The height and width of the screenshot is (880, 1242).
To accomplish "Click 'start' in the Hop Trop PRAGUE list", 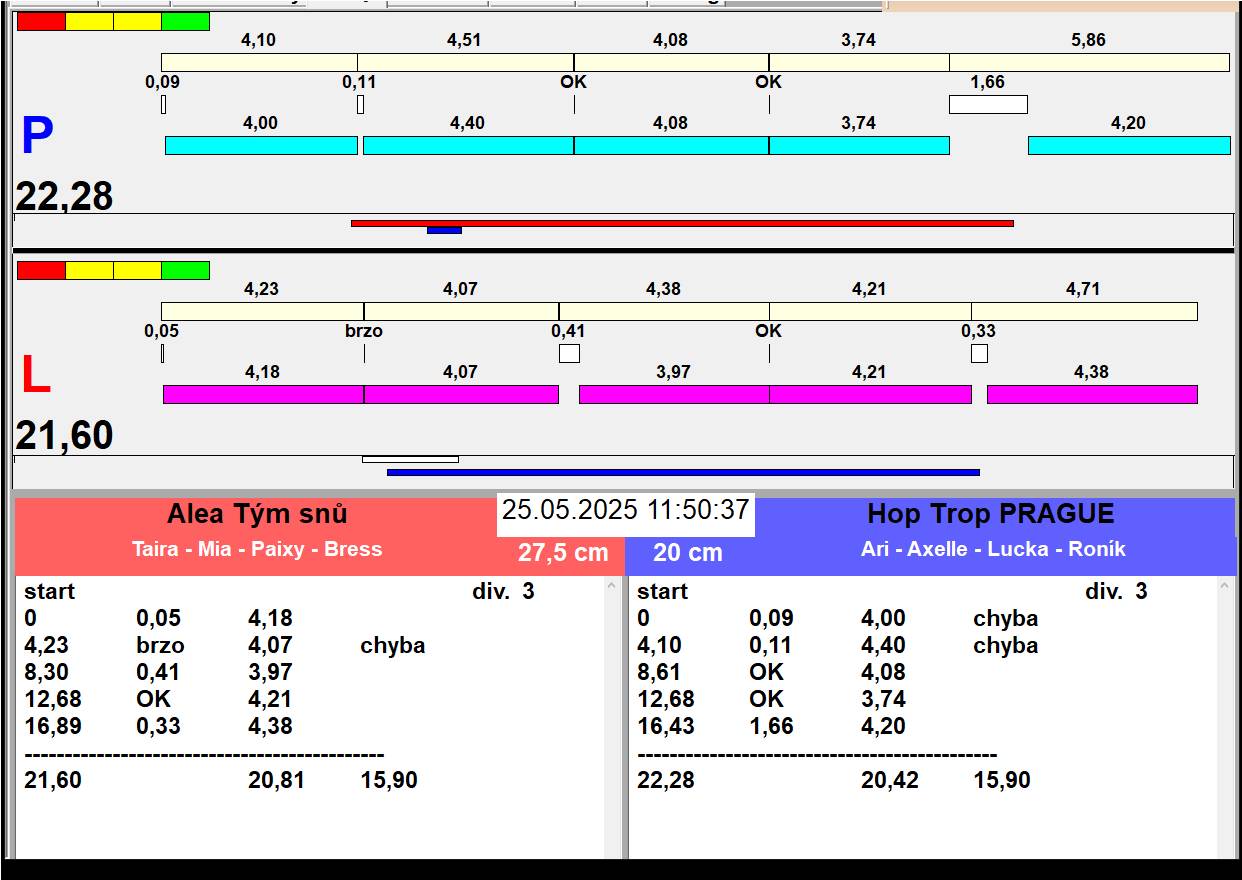I will tap(662, 592).
